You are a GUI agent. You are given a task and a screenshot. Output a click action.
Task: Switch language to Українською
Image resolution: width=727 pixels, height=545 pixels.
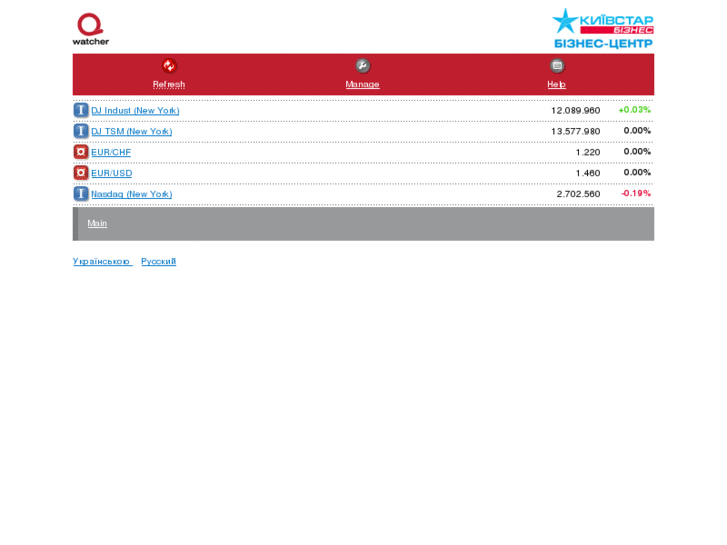click(x=102, y=262)
